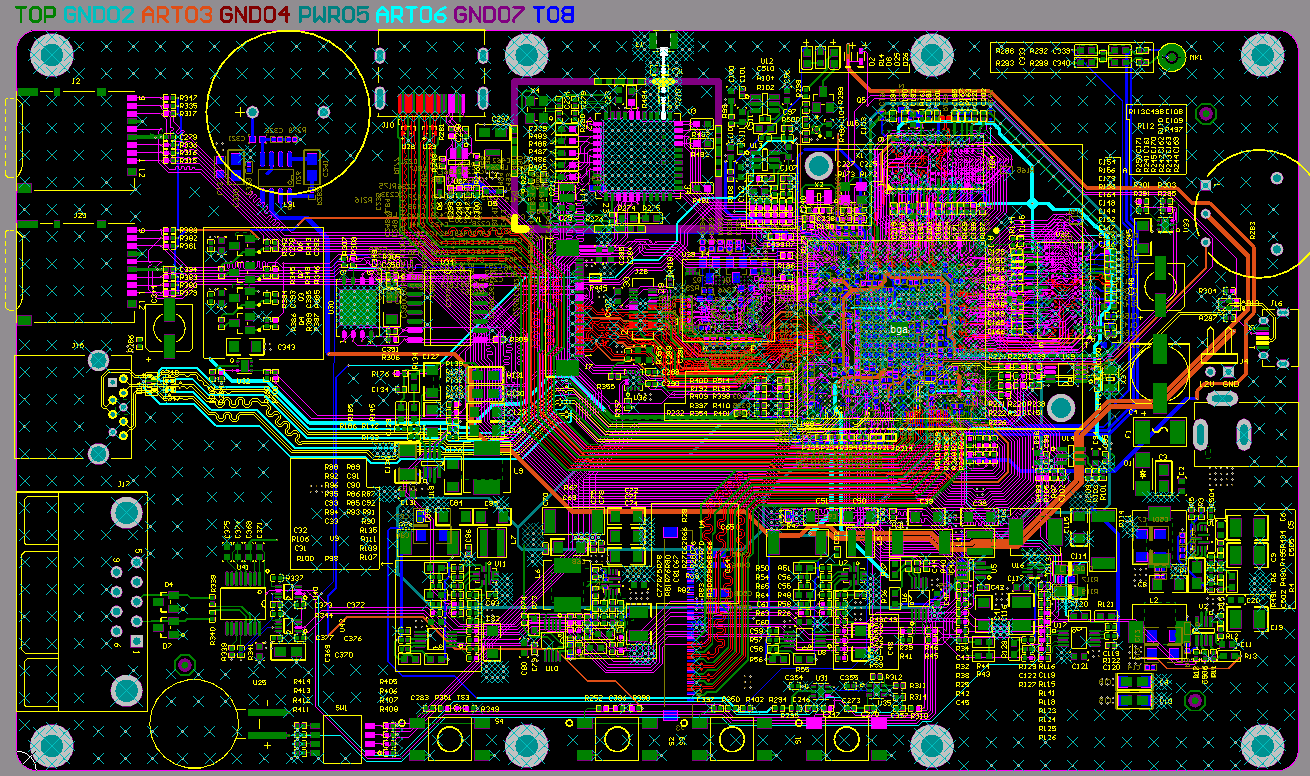Click the C370 capacitor designator

click(344, 655)
